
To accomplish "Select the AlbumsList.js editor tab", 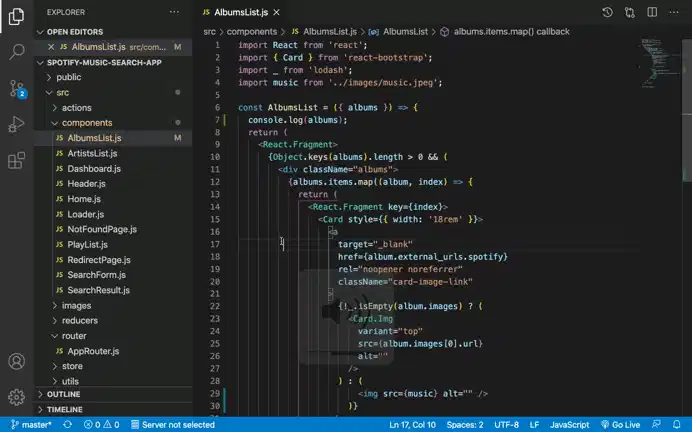I will tap(241, 12).
